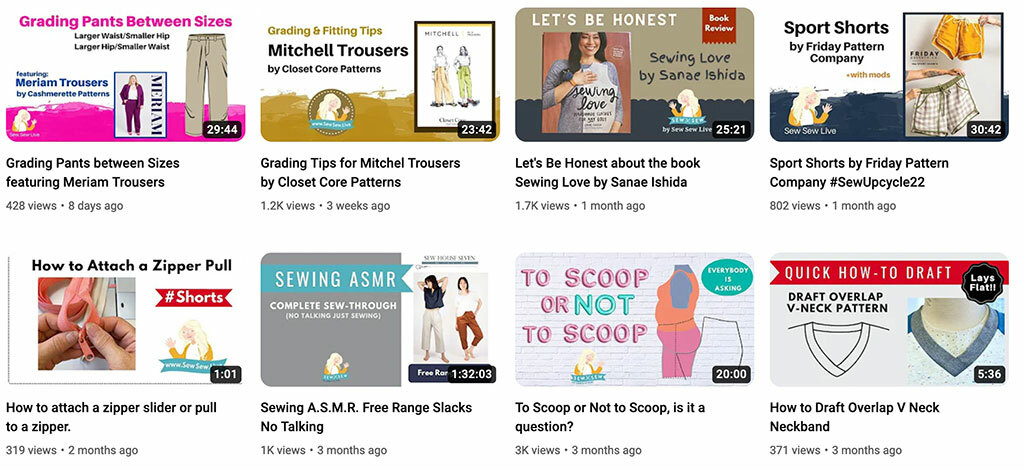Open the Zipper Pull Shorts thumbnail

pyautogui.click(x=125, y=319)
